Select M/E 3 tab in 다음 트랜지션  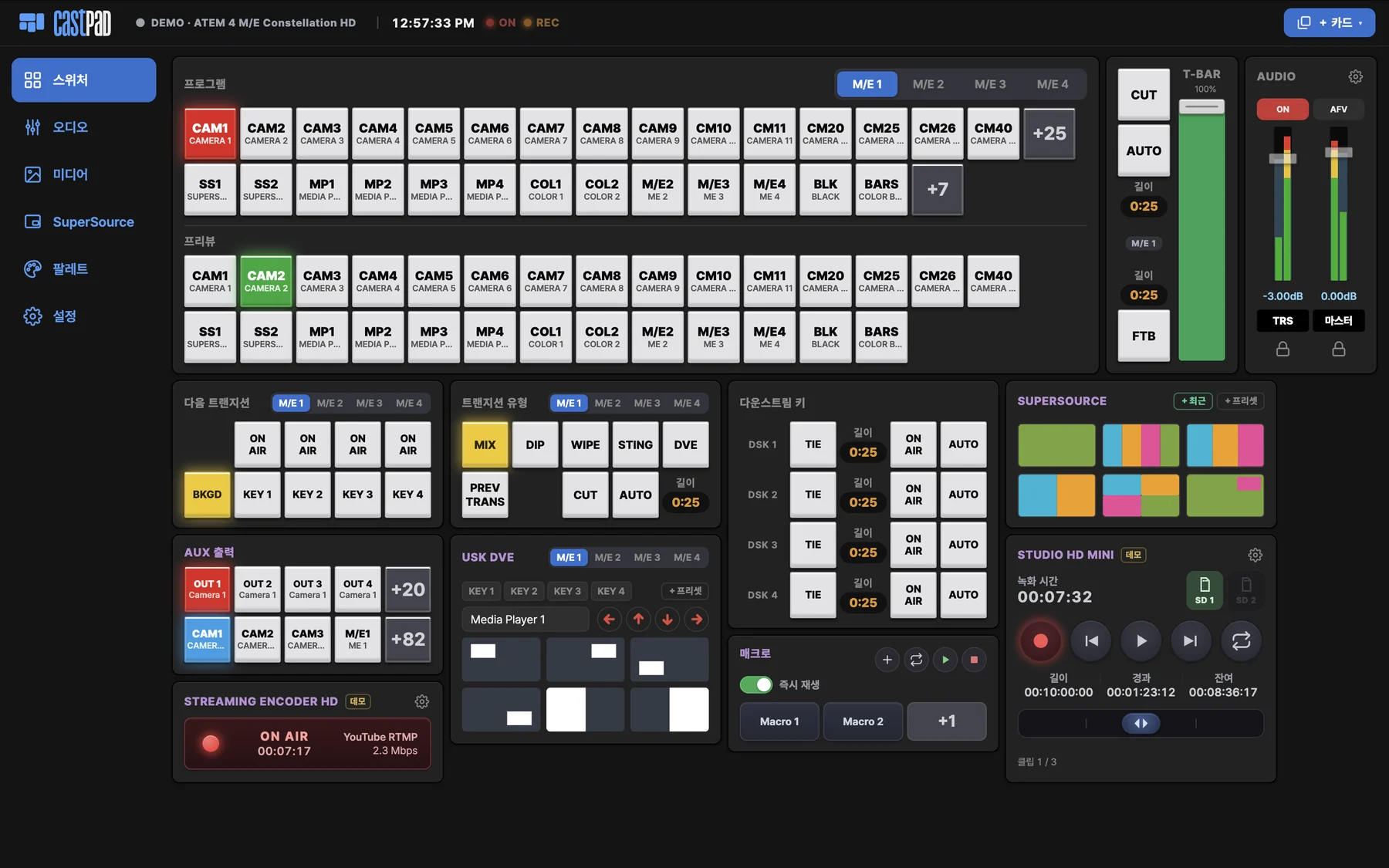(369, 403)
